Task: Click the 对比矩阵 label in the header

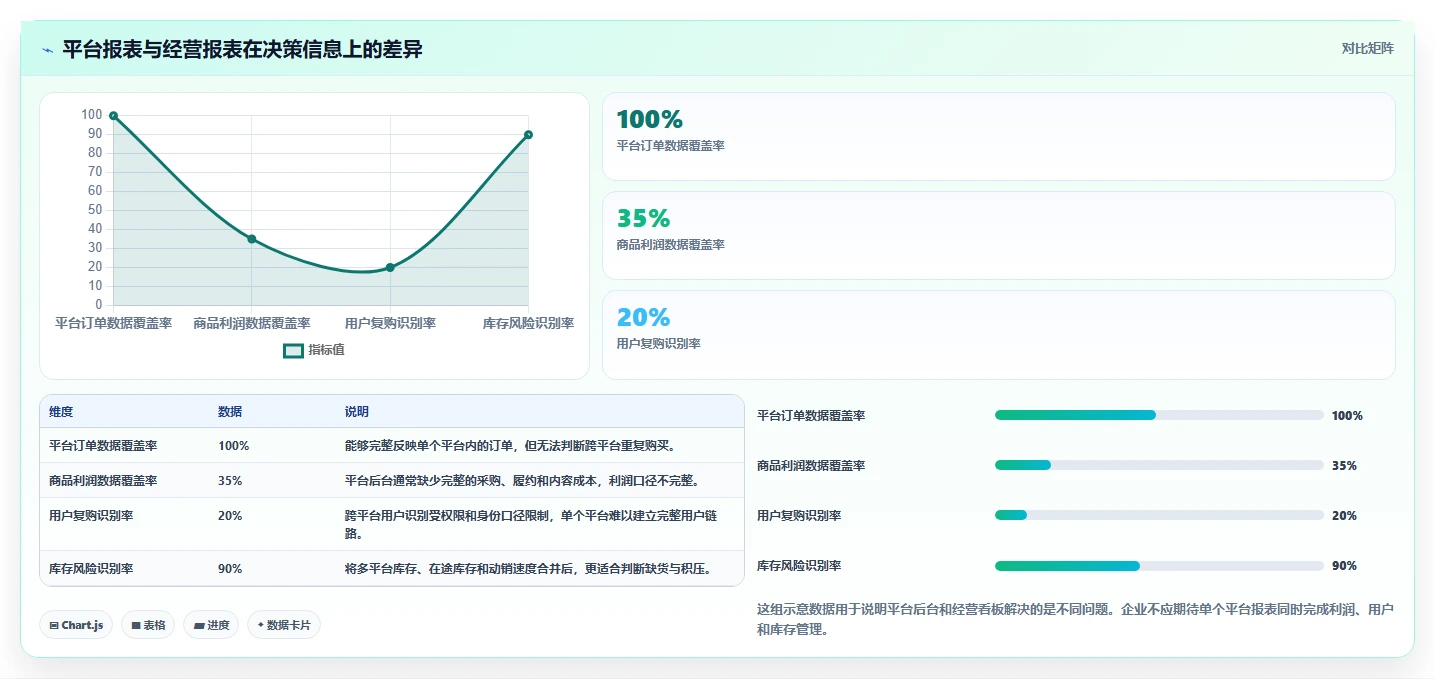Action: 1367,48
